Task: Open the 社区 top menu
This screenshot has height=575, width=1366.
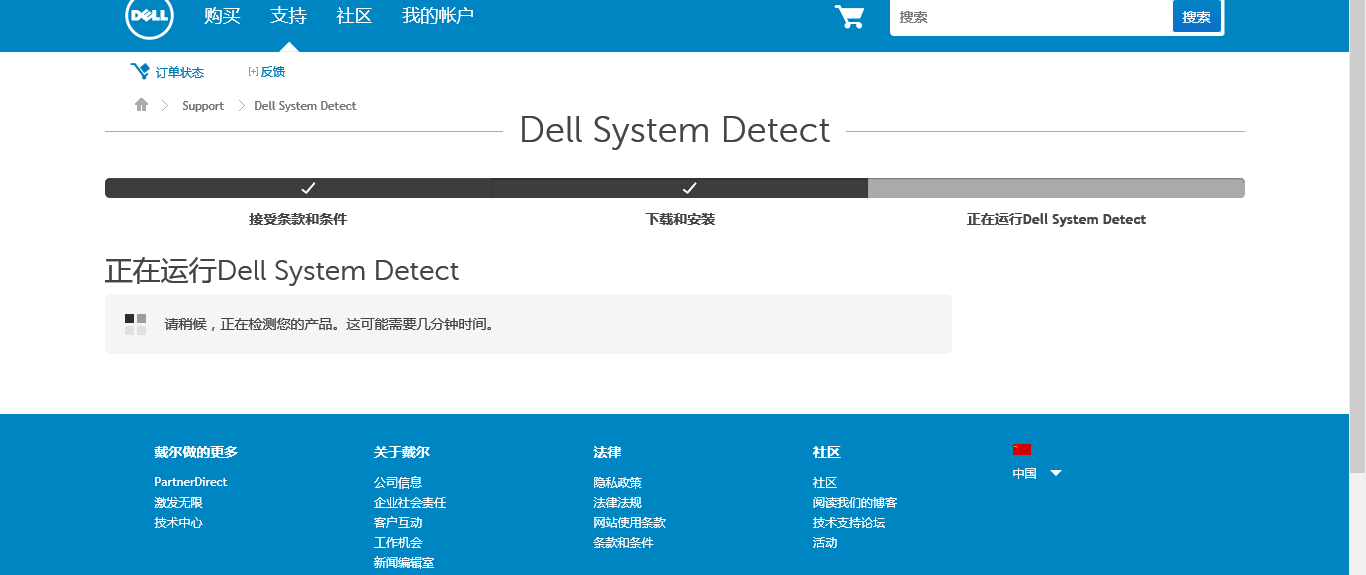Action: pos(354,16)
